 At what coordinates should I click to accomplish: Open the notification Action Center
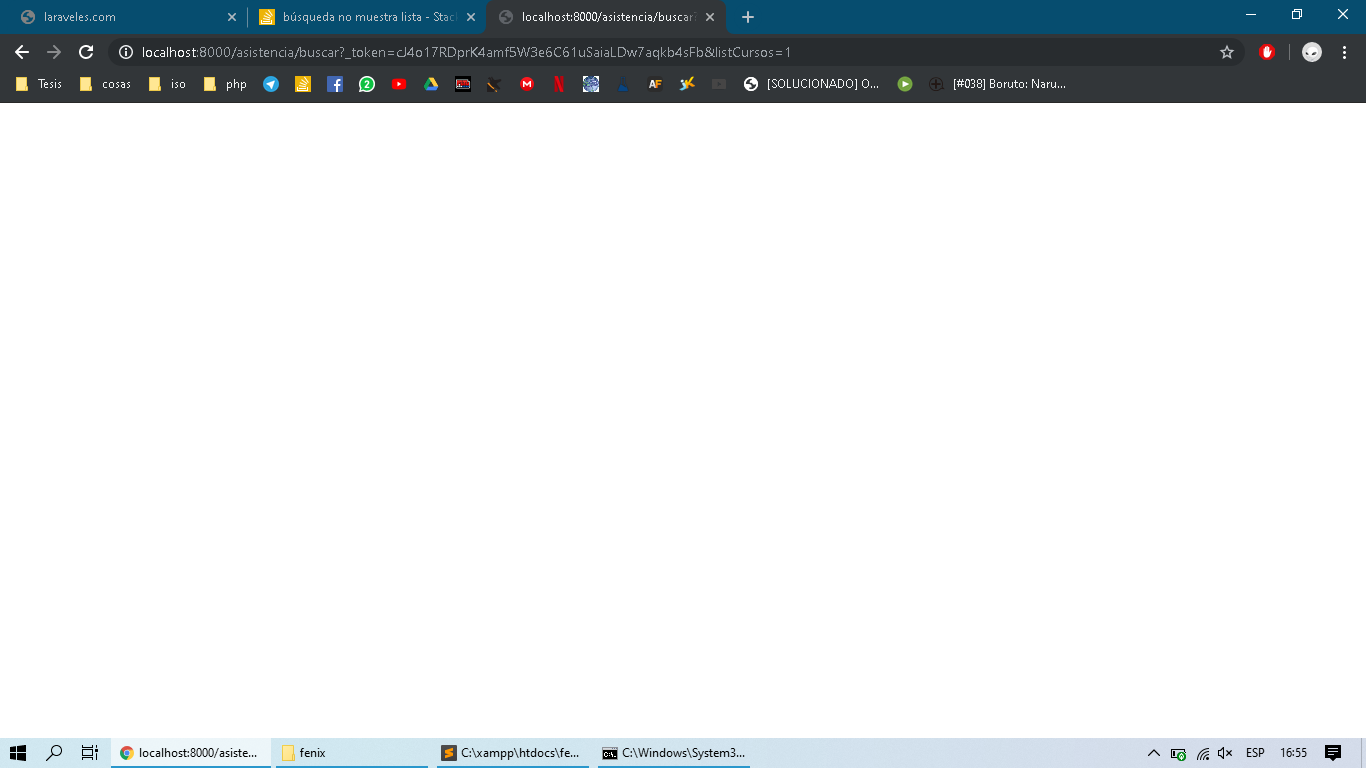pyautogui.click(x=1333, y=753)
